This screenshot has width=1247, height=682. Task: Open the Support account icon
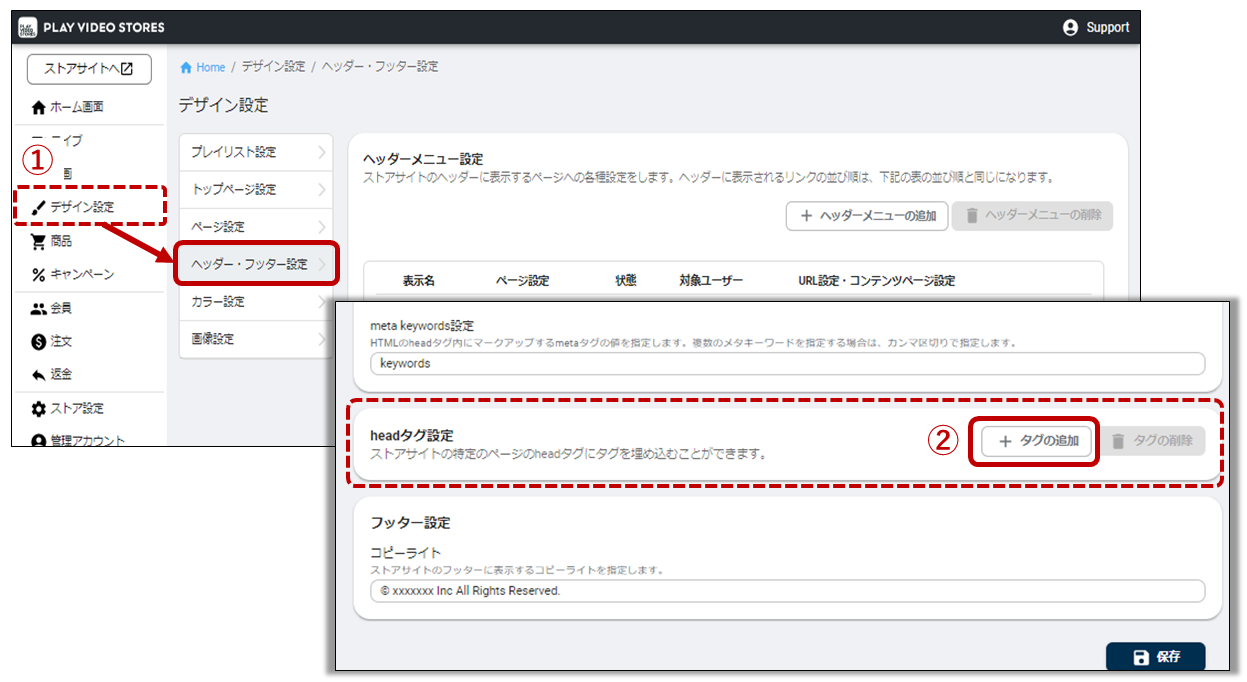[x=1071, y=28]
